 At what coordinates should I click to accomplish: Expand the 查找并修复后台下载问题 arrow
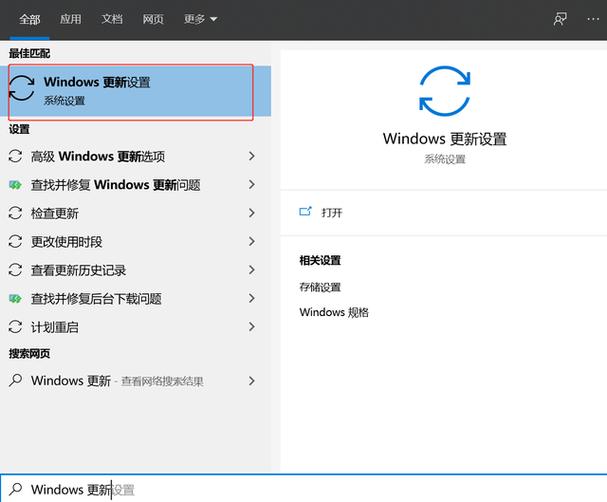coord(252,298)
